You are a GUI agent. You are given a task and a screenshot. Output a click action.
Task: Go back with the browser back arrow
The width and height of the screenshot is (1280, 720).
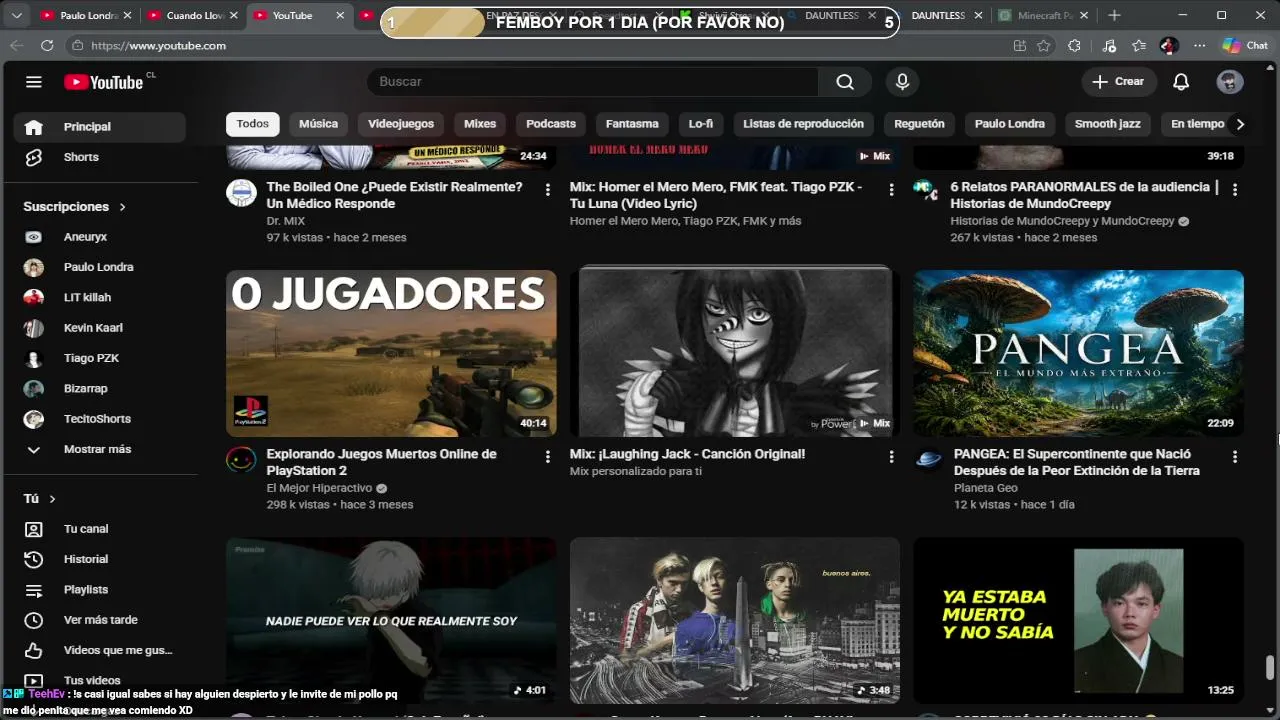[16, 45]
